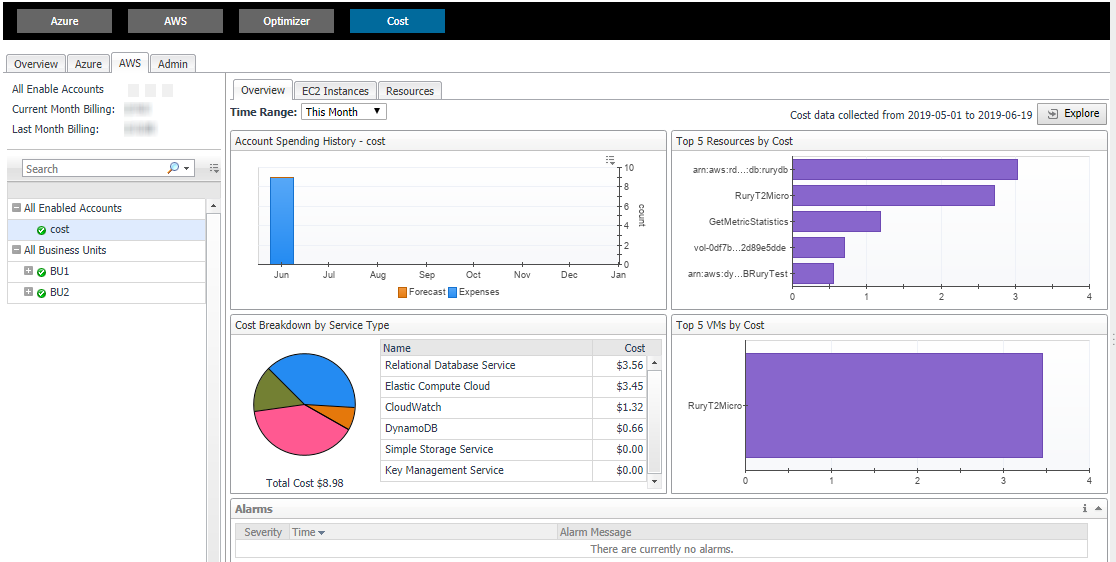Open the Resources tab
Image resolution: width=1116 pixels, height=562 pixels.
coord(410,91)
